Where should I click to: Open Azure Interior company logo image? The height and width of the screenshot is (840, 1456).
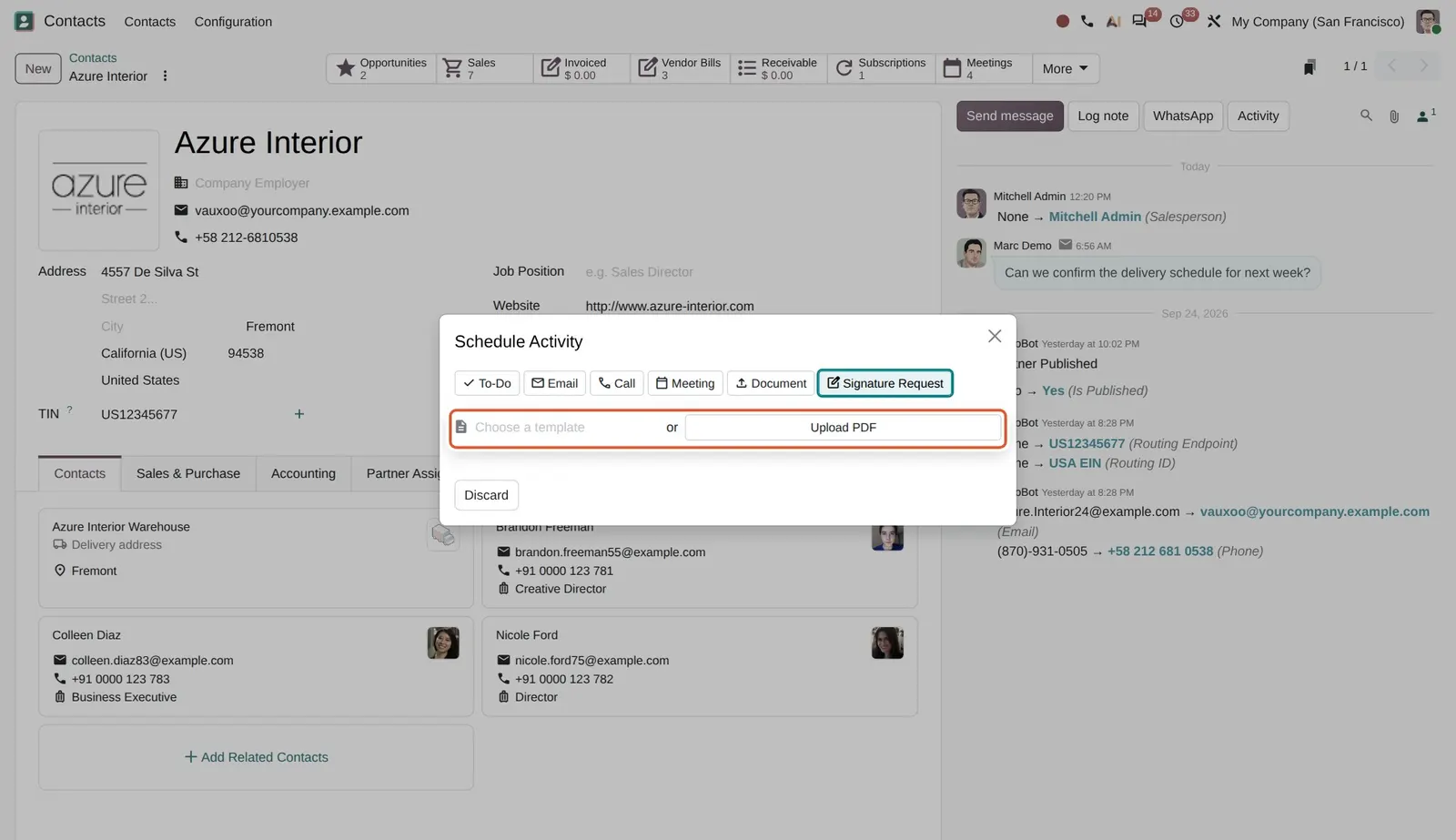[99, 190]
